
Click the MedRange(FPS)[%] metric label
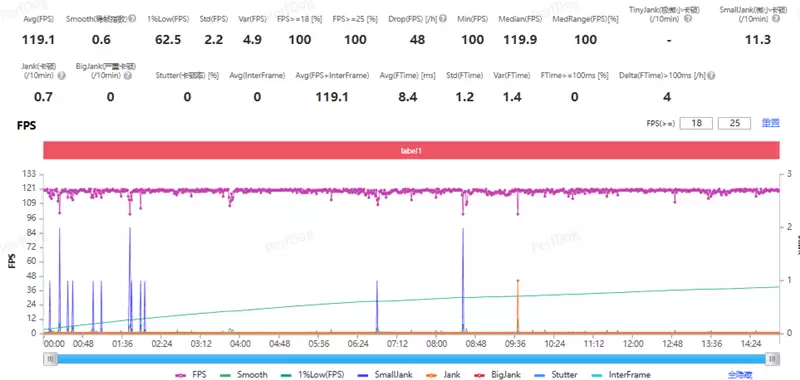tap(586, 19)
